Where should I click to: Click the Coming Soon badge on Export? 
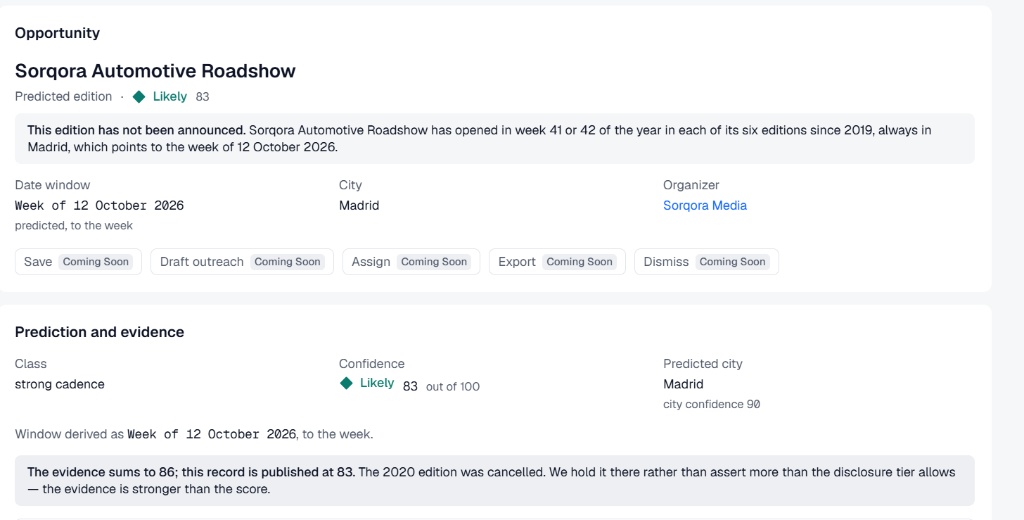579,261
